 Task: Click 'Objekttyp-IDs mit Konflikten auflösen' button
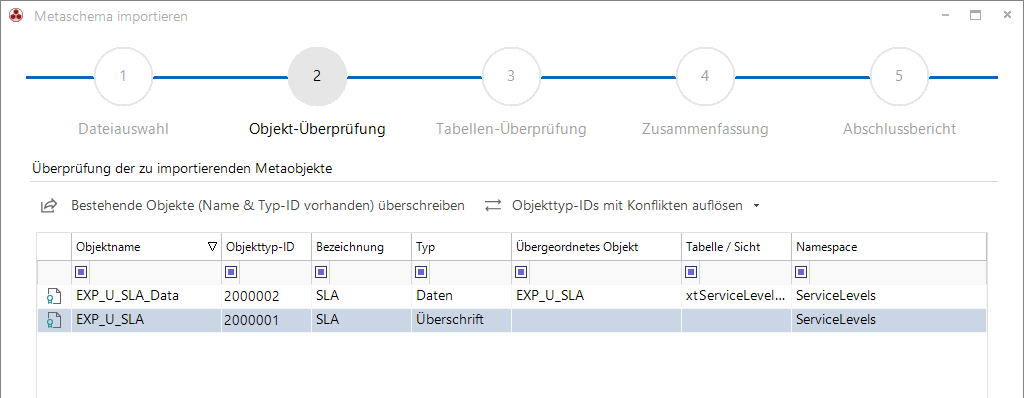coord(614,206)
